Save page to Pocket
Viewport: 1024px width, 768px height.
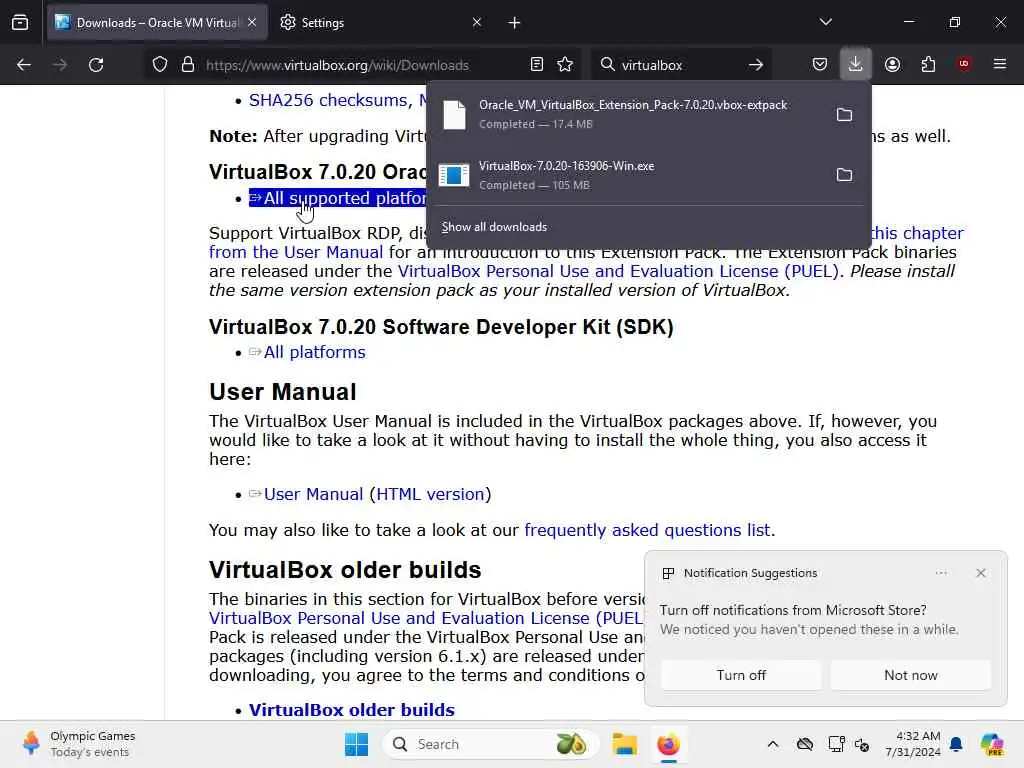820,64
